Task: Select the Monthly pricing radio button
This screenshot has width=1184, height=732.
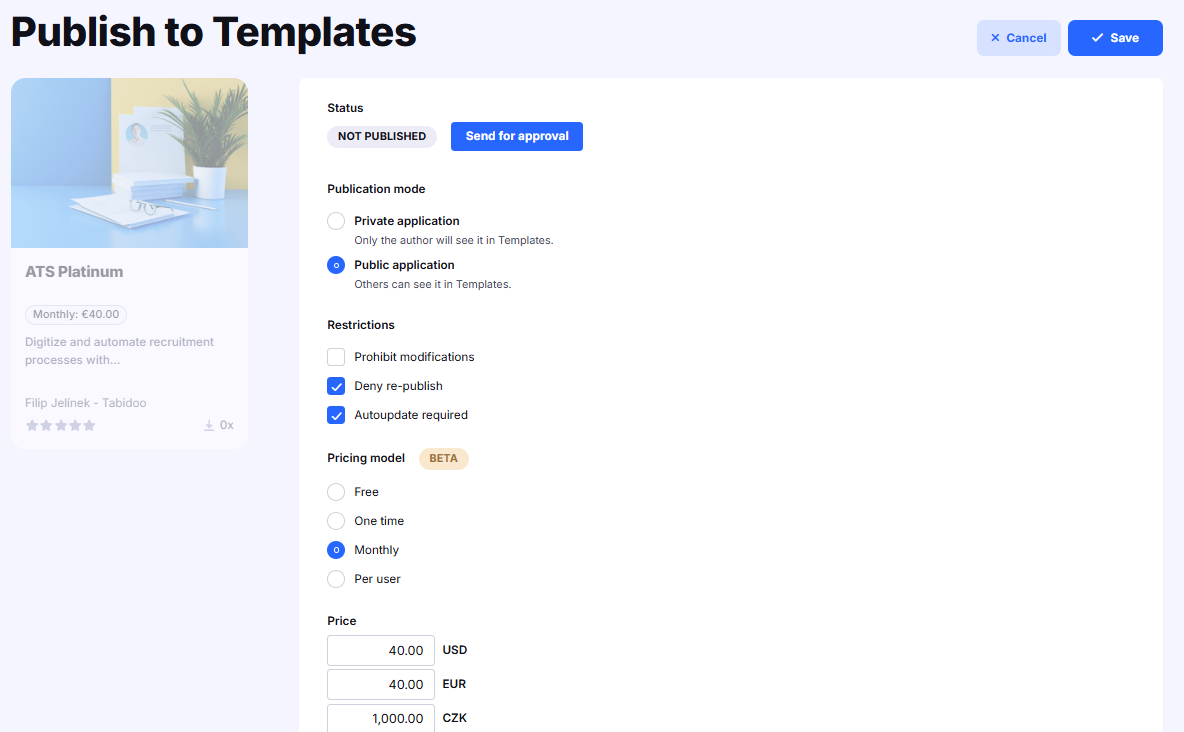Action: tap(336, 550)
